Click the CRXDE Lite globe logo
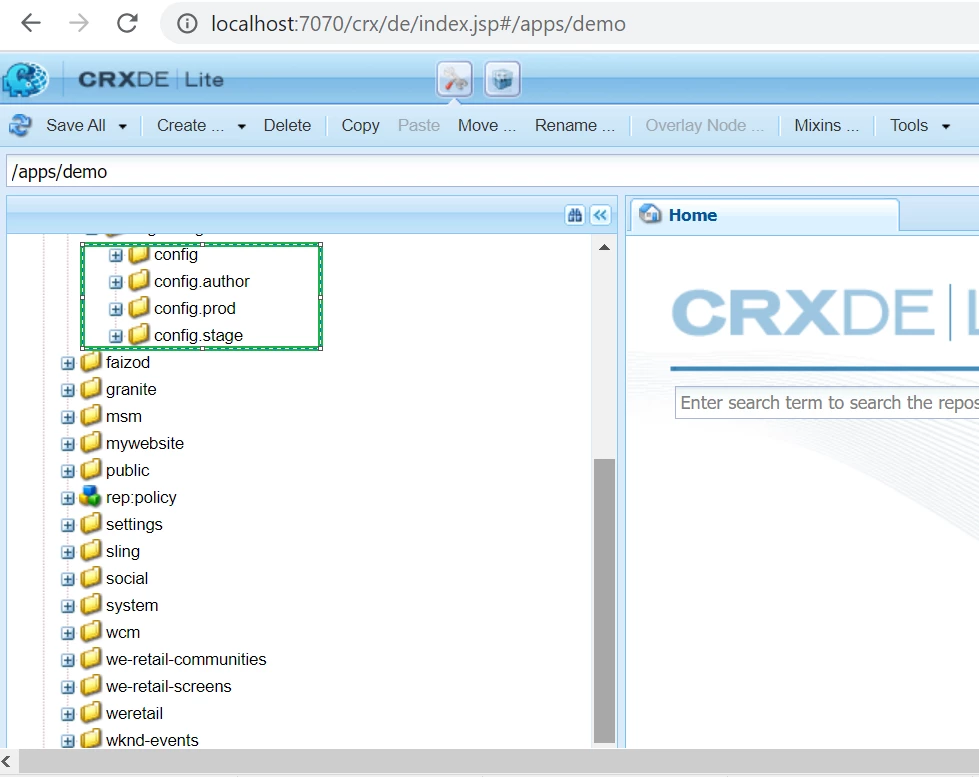The image size is (979, 777). tap(25, 79)
